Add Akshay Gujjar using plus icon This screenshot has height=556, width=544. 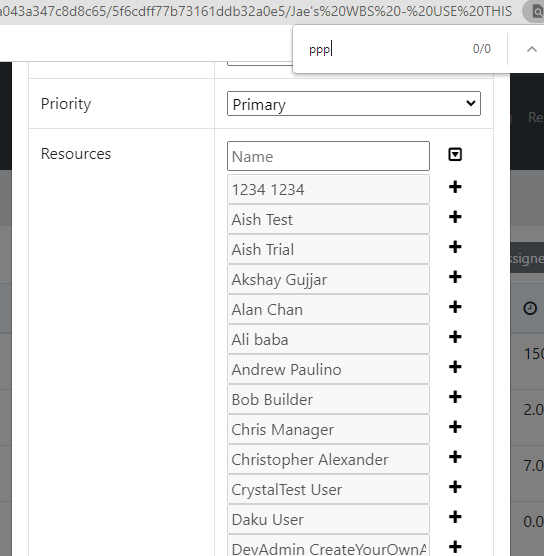(x=455, y=277)
